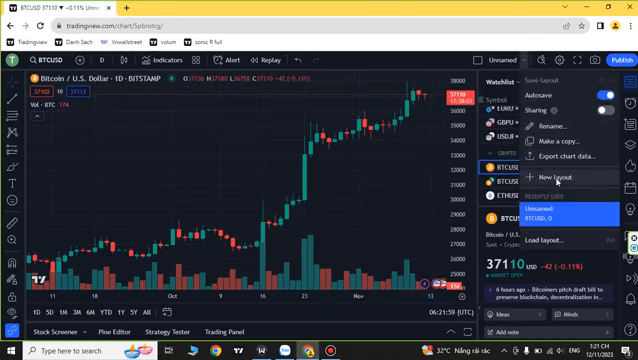Open the Ideas link
The height and width of the screenshot is (360, 638).
coord(515,314)
